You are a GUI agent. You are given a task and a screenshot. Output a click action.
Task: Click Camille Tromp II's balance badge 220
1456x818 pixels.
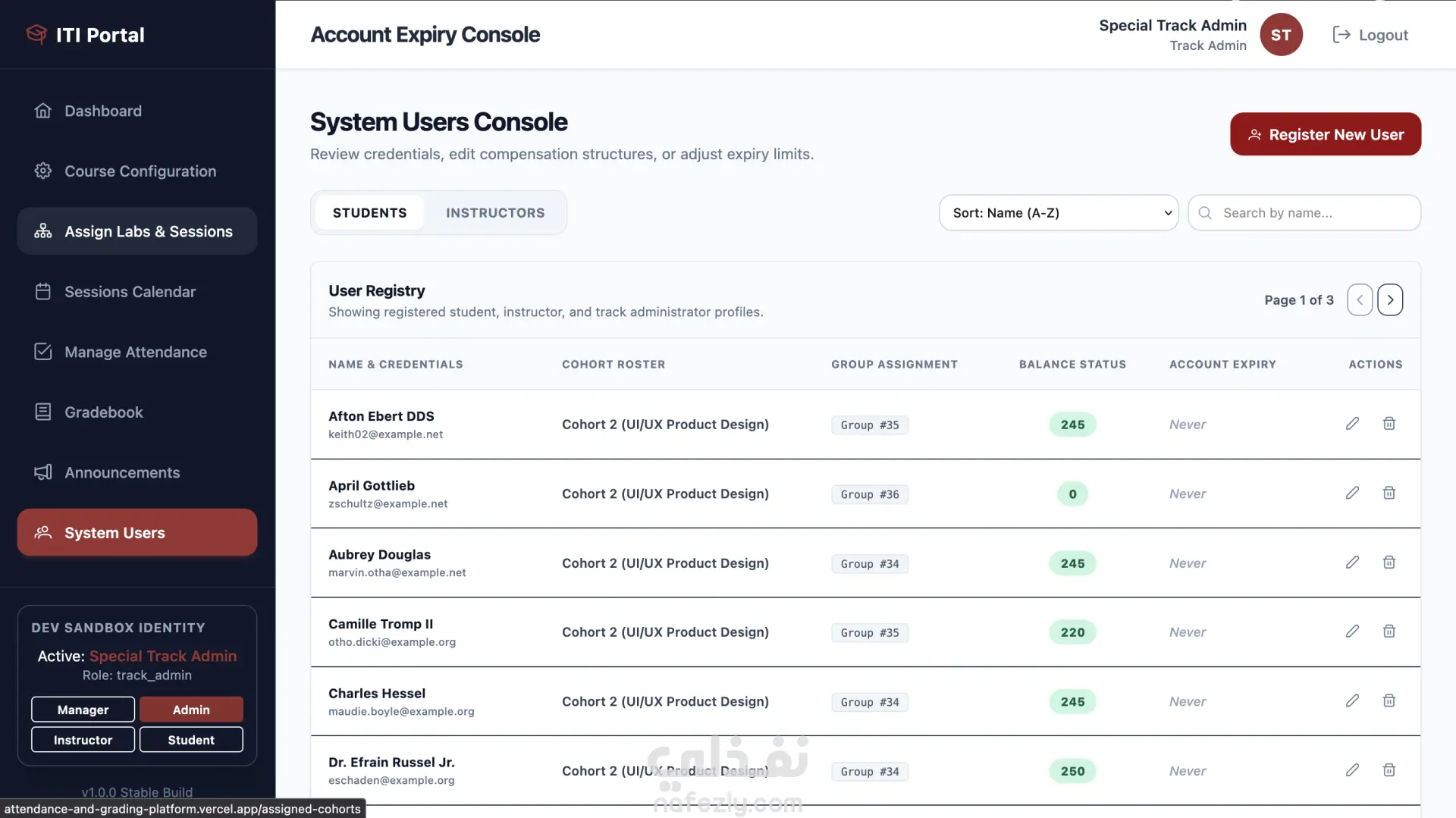coord(1072,632)
